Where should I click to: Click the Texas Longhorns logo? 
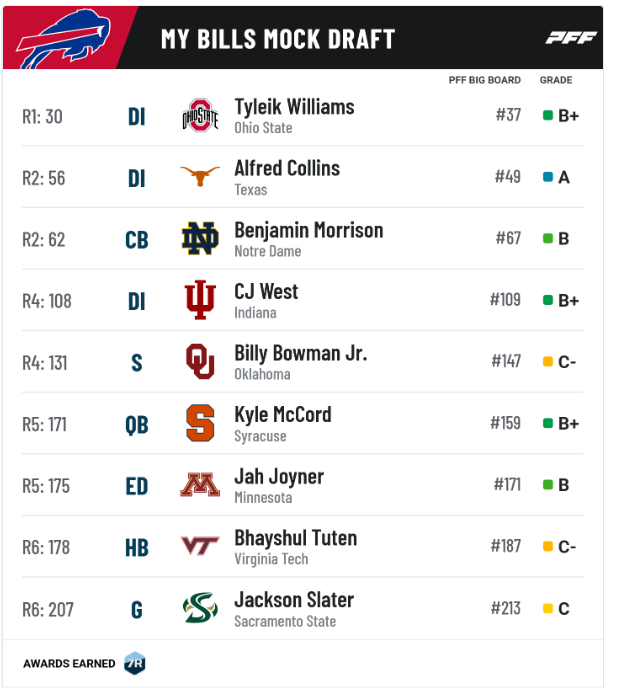[x=200, y=176]
